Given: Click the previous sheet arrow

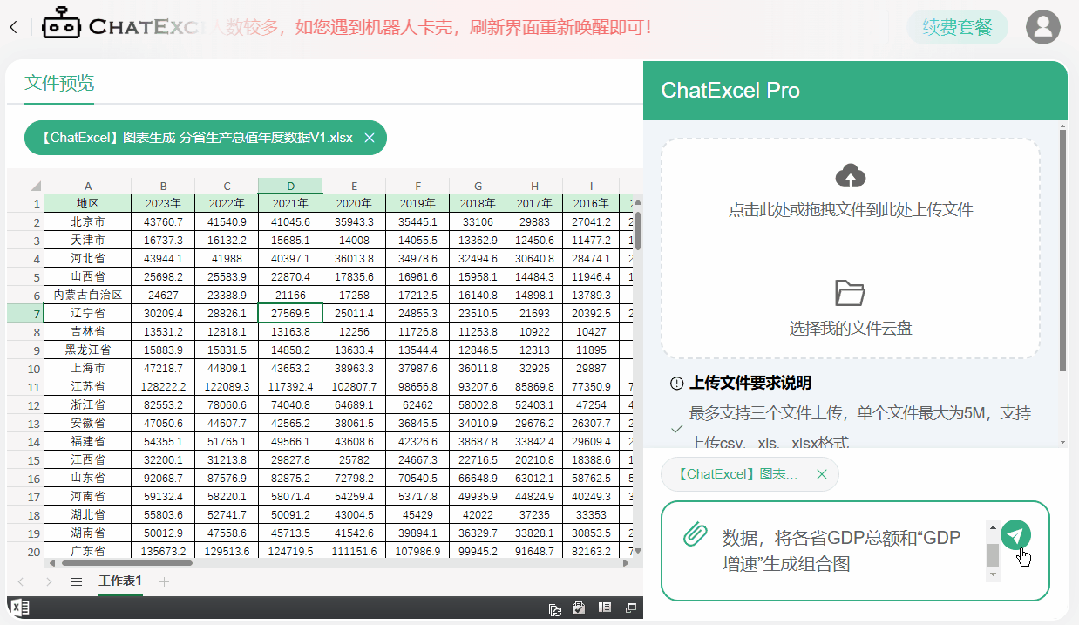Looking at the screenshot, I should tap(21, 582).
